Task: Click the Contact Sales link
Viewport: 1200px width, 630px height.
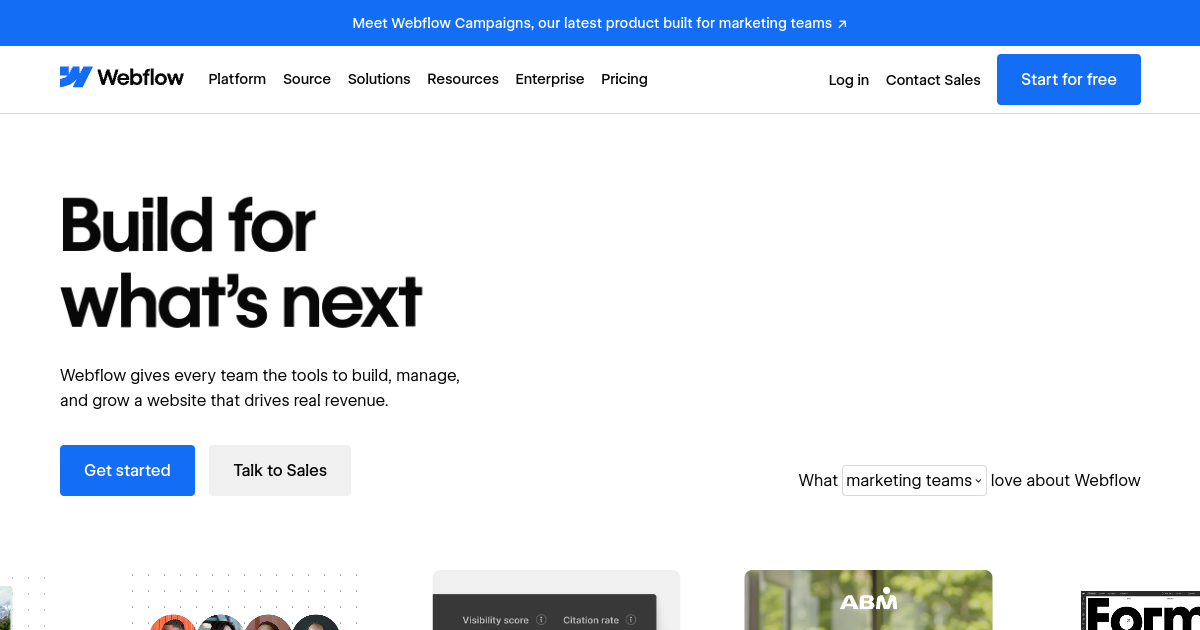Action: pyautogui.click(x=933, y=80)
